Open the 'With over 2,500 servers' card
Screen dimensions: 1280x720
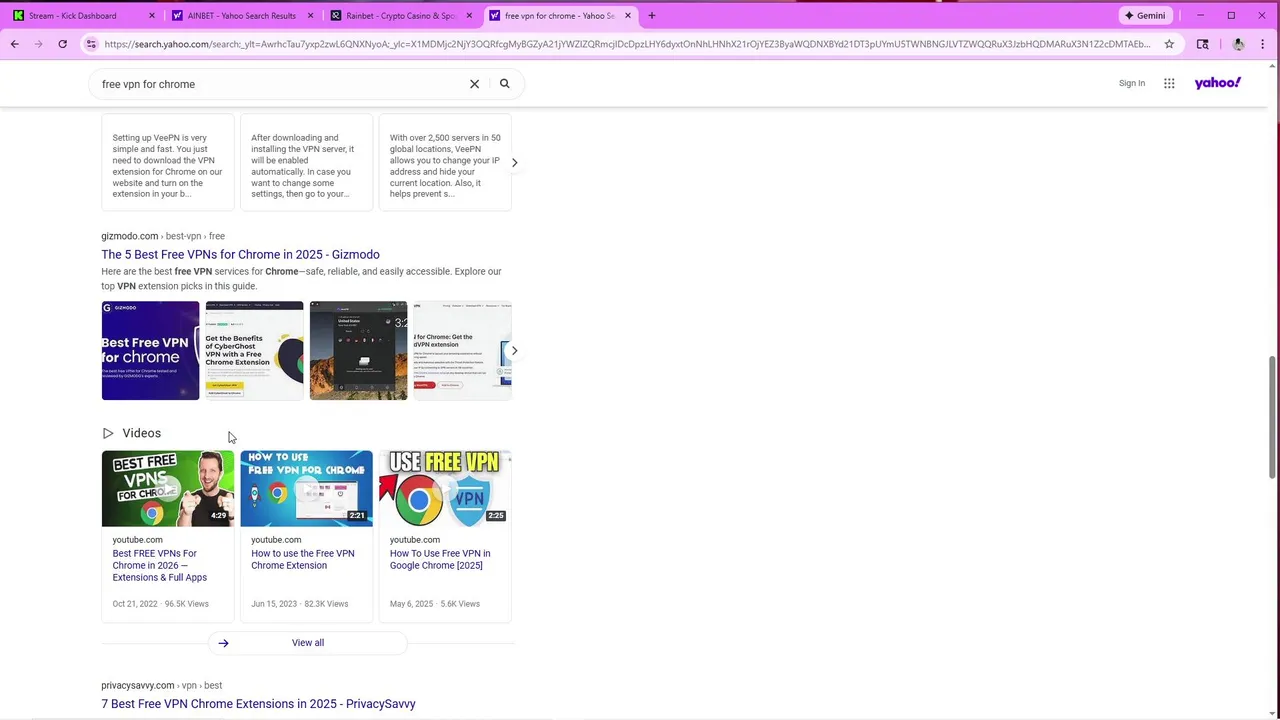445,162
